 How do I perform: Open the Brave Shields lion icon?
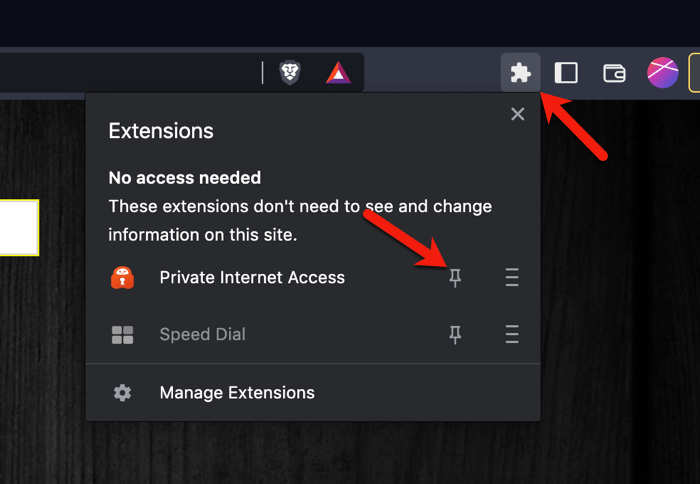(290, 73)
